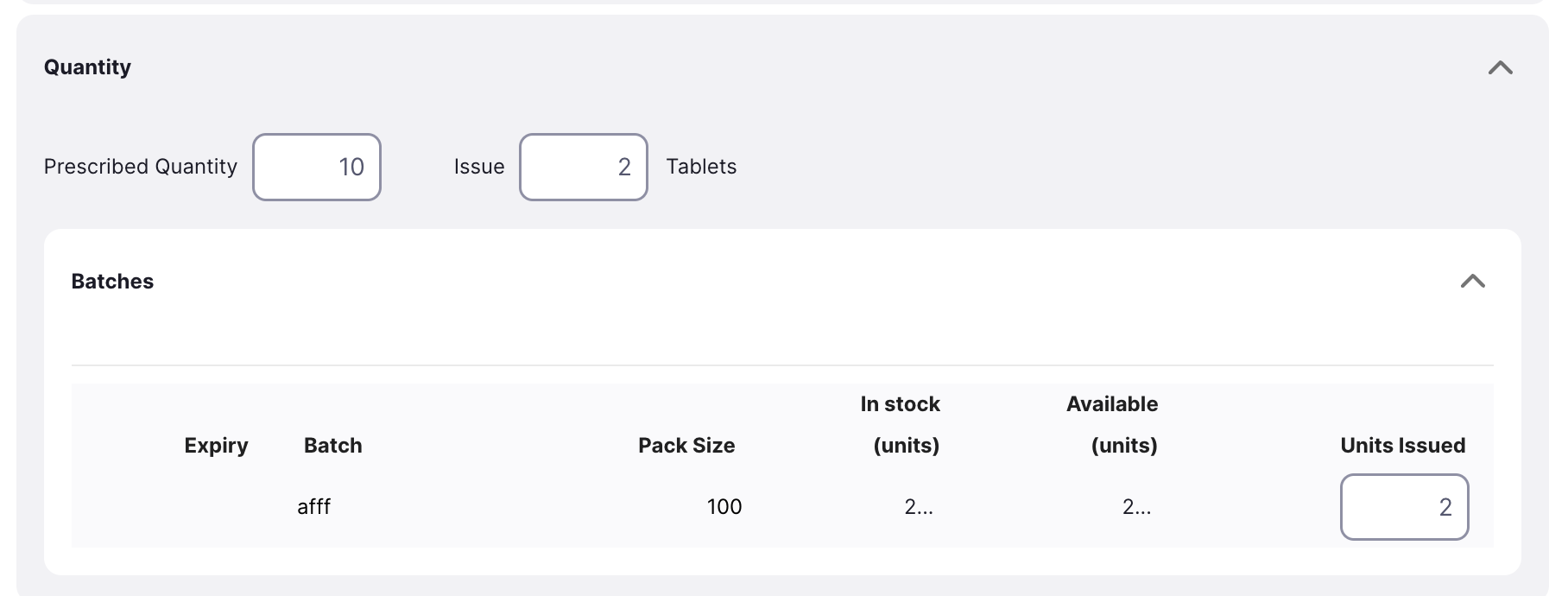Select the Pack Size column header
Screen dimensions: 1568x596
click(x=686, y=446)
